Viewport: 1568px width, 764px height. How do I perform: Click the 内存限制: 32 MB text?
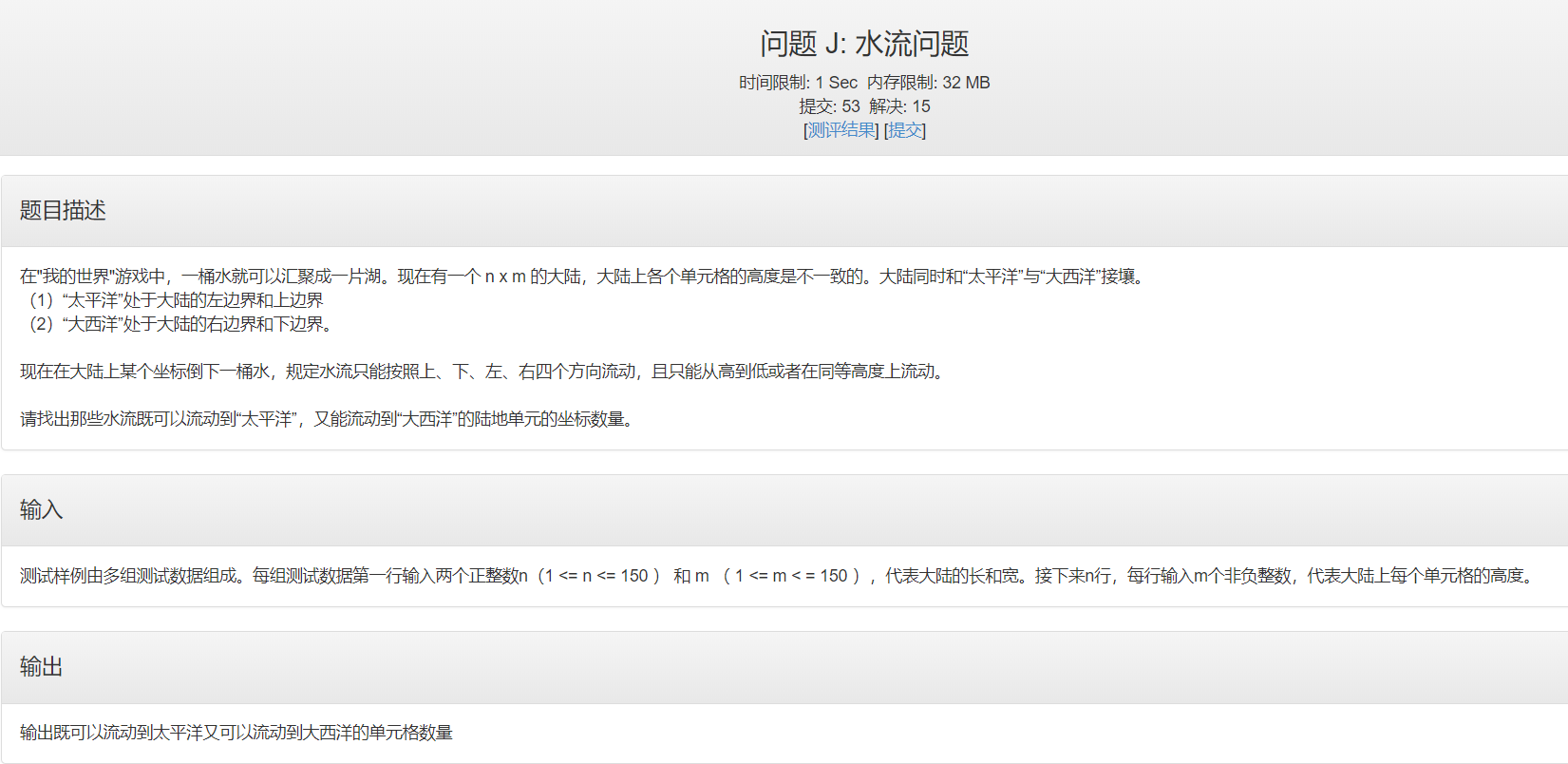928,83
